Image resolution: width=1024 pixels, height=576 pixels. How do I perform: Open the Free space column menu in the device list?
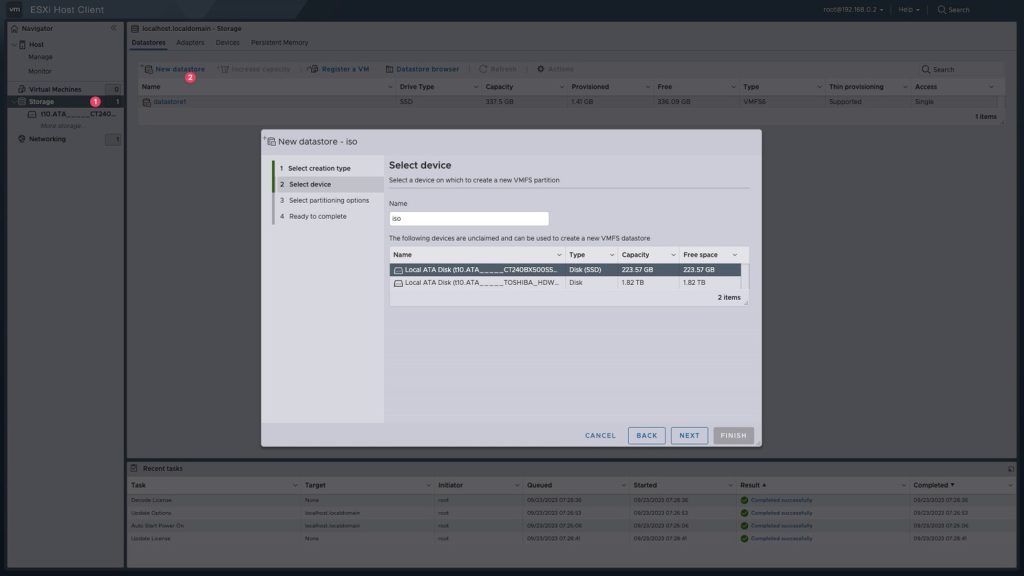(735, 255)
